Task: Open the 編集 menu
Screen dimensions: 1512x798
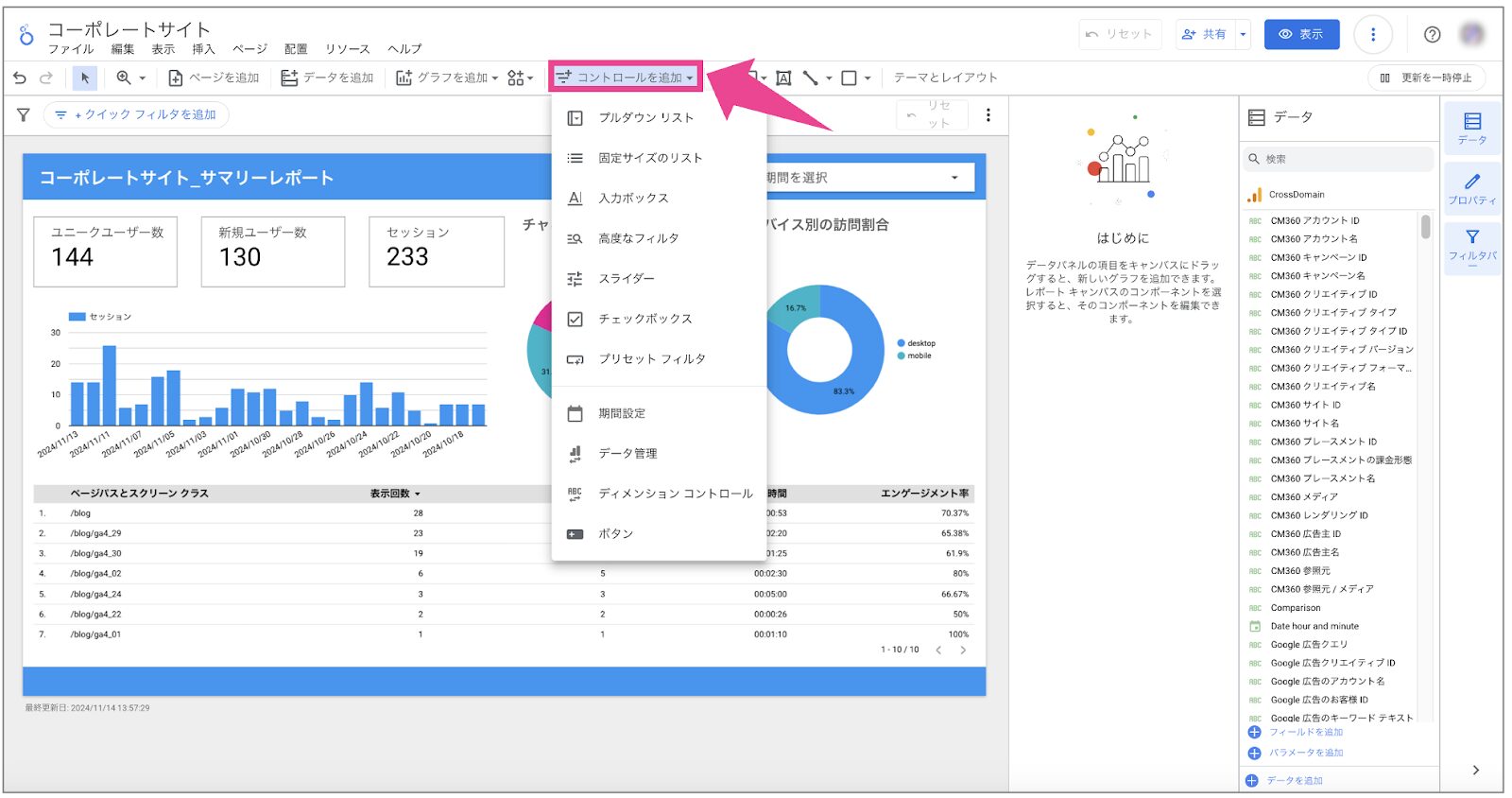Action: (x=123, y=49)
